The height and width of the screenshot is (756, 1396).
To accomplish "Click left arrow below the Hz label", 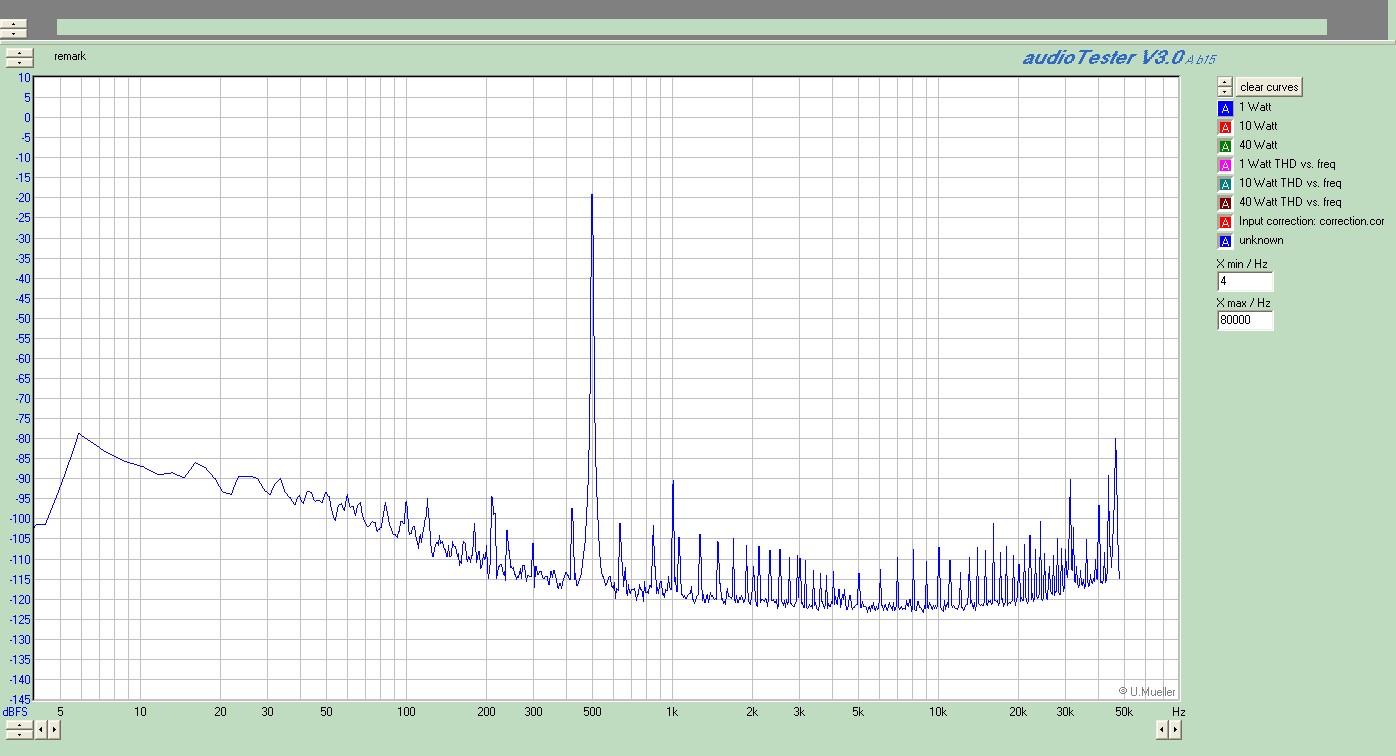I will [1163, 730].
